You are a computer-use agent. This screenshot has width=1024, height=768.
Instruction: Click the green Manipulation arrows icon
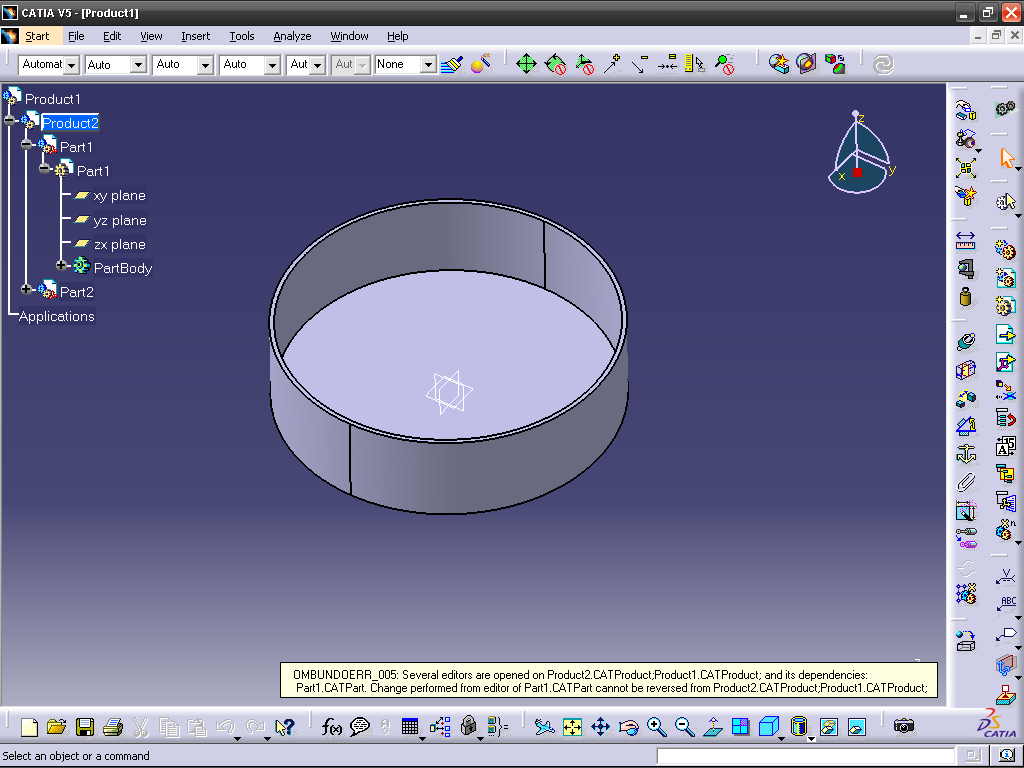pyautogui.click(x=526, y=64)
